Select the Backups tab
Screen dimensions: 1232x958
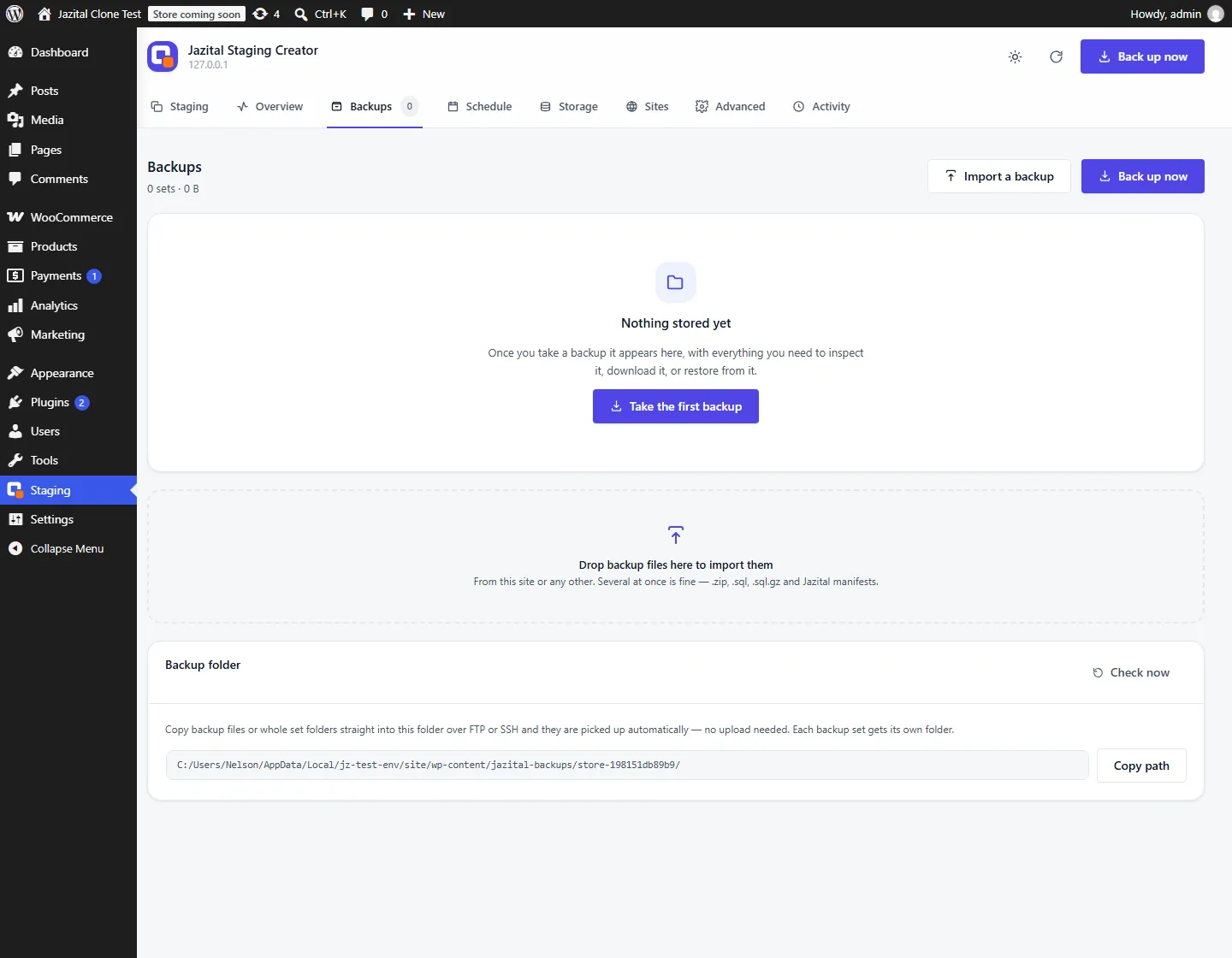pyautogui.click(x=375, y=106)
